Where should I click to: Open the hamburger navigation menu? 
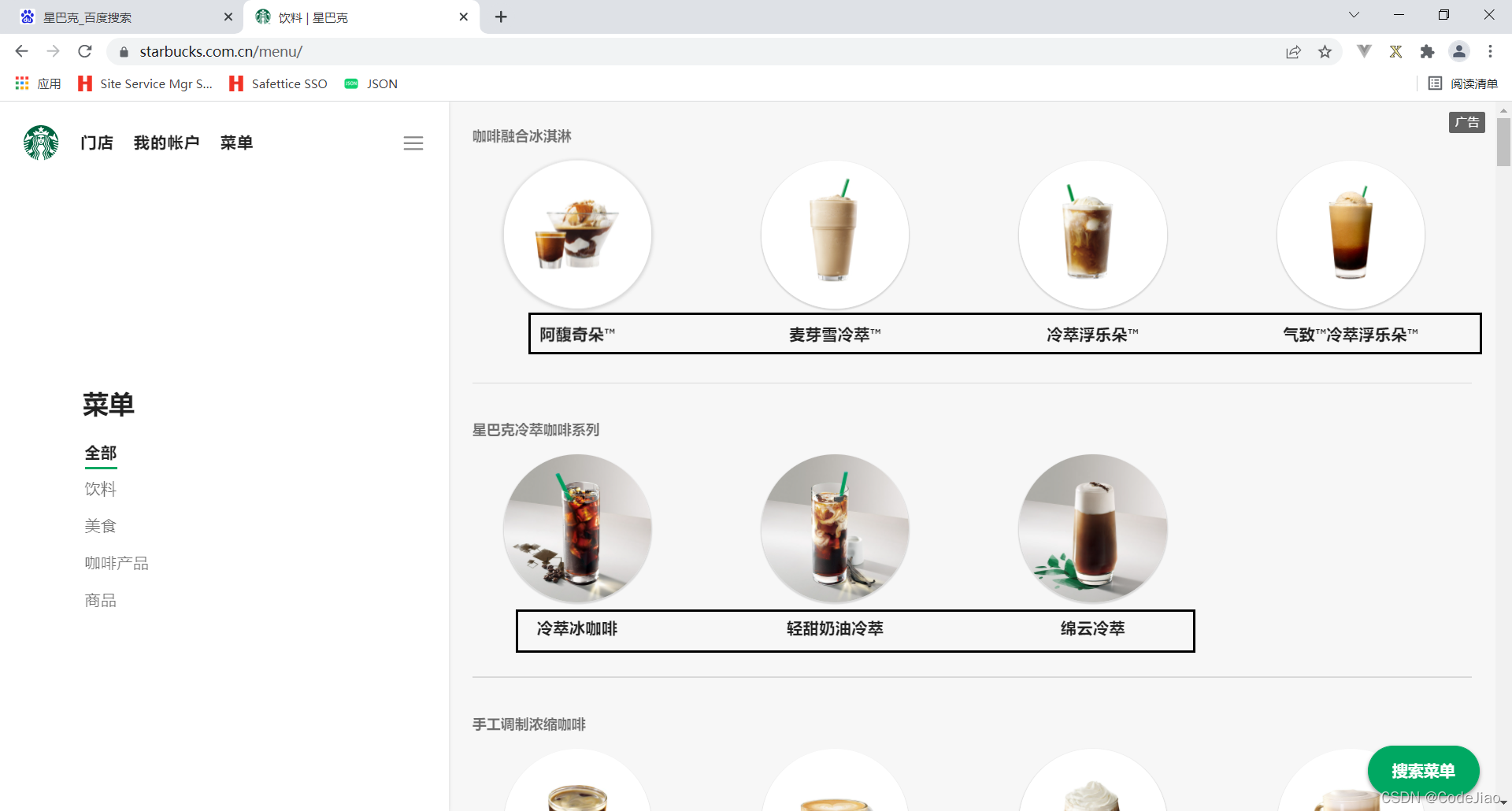413,143
